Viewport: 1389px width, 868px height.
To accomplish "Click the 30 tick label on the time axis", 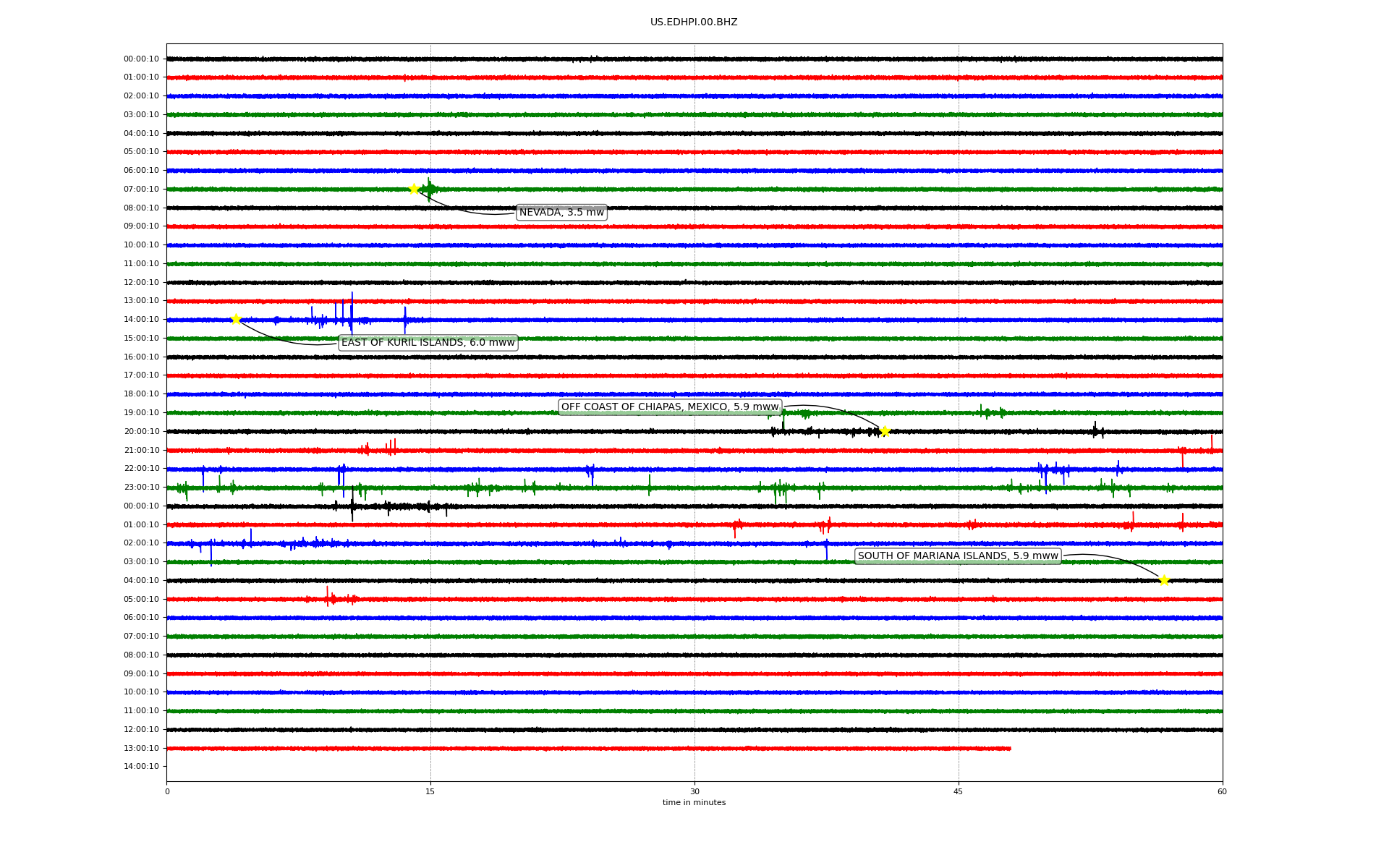I will pos(694,791).
